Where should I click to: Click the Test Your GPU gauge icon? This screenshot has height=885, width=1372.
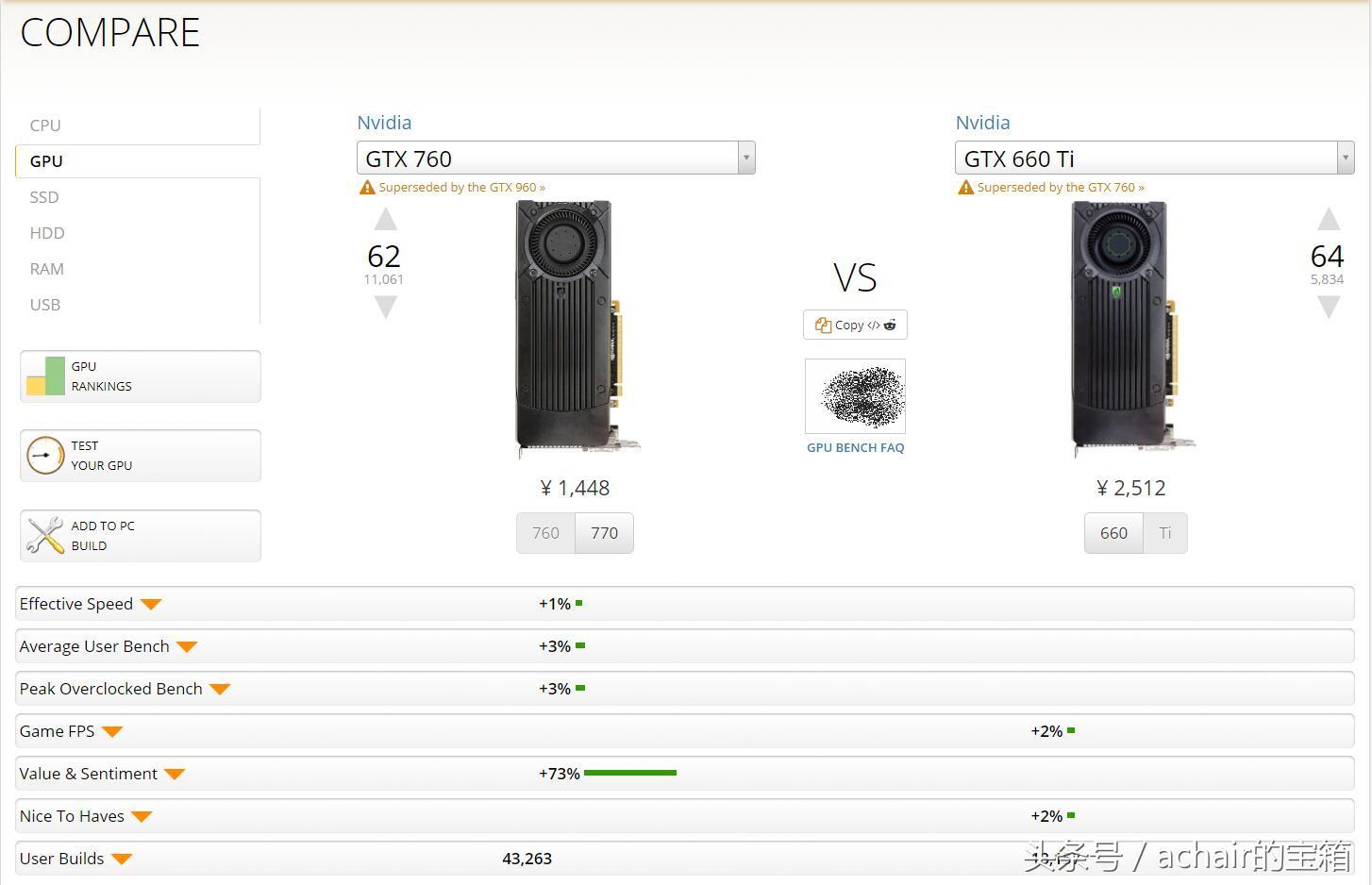(45, 456)
